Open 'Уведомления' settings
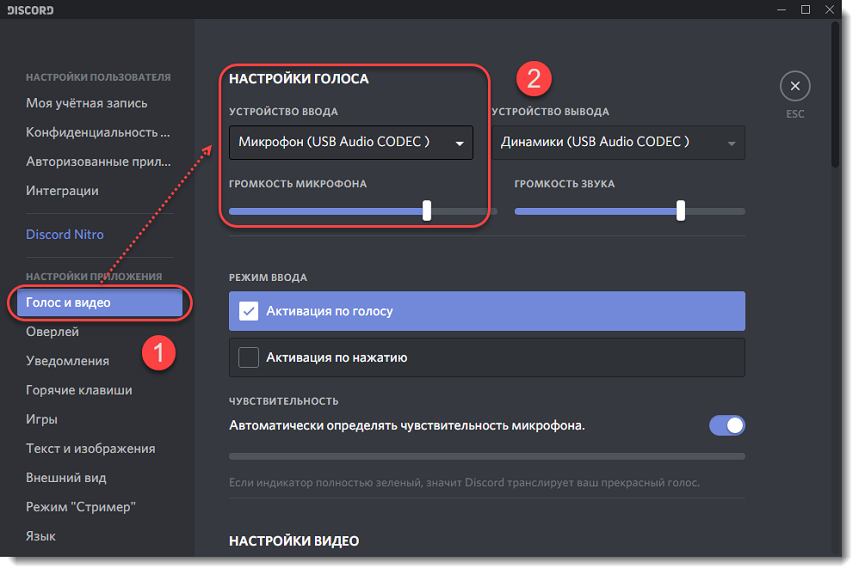This screenshot has height=574, width=859. tap(67, 361)
